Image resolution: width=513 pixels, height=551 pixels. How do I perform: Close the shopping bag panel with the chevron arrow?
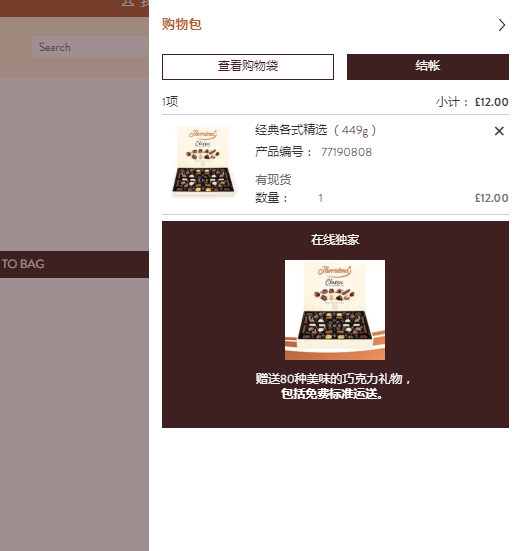[502, 25]
